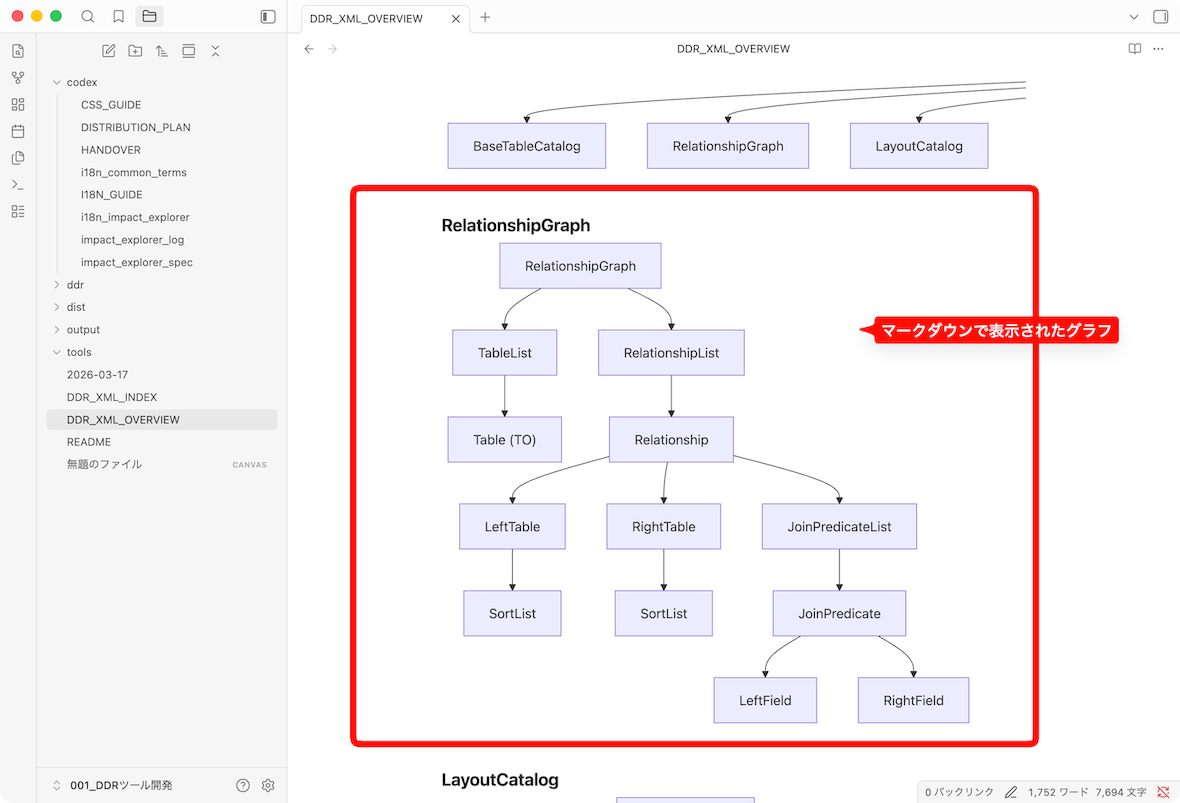Create a new folder using the folder-plus icon

point(135,51)
